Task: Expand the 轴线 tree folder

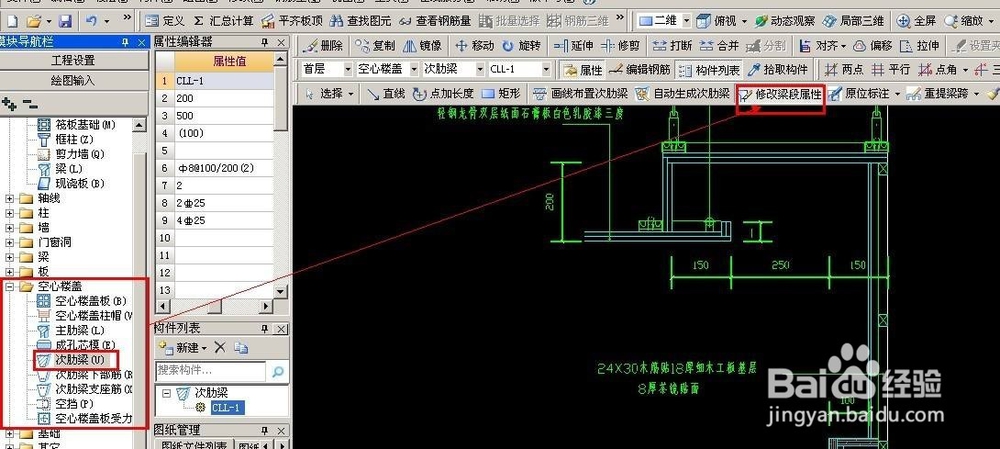Action: [x=10, y=198]
